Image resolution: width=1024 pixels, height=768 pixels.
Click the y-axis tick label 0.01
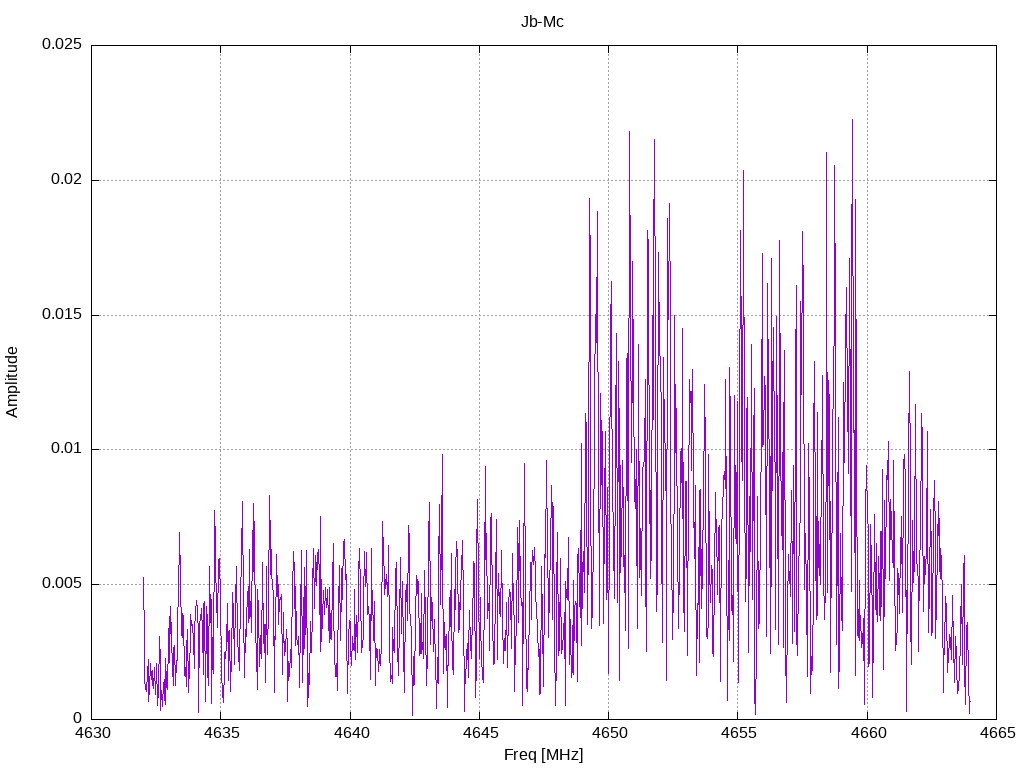(x=67, y=449)
